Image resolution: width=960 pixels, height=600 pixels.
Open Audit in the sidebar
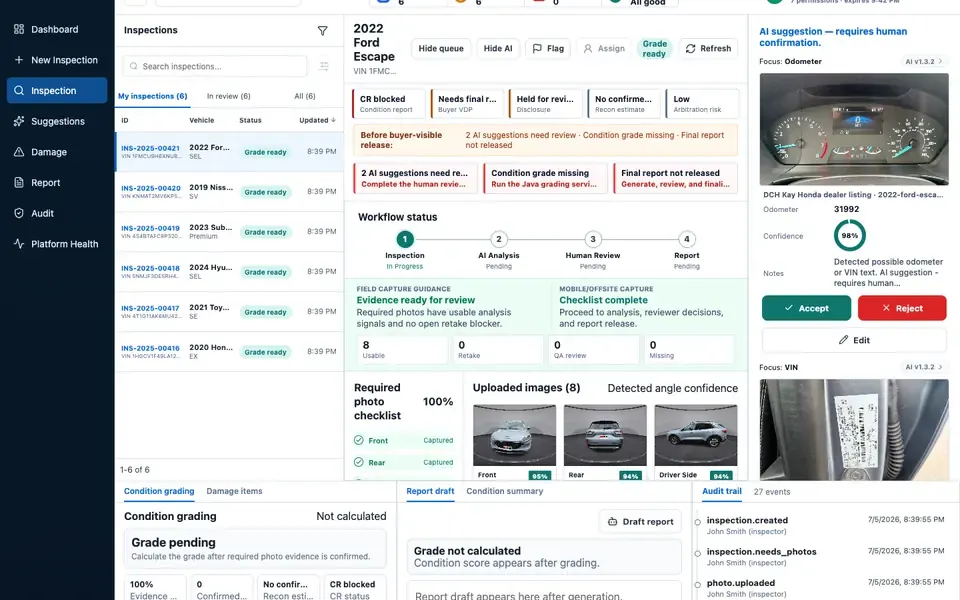pyautogui.click(x=56, y=213)
